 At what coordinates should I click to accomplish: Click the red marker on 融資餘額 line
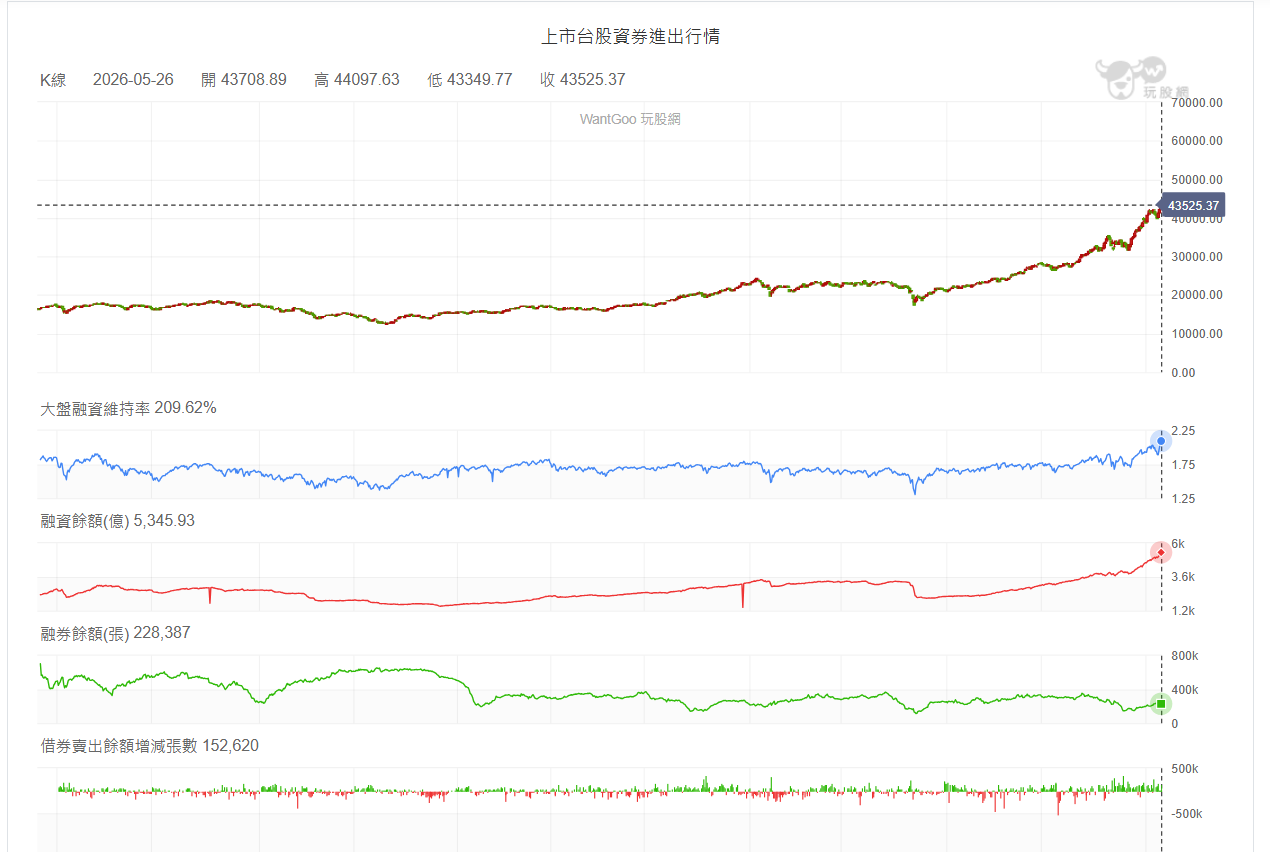(x=1161, y=552)
